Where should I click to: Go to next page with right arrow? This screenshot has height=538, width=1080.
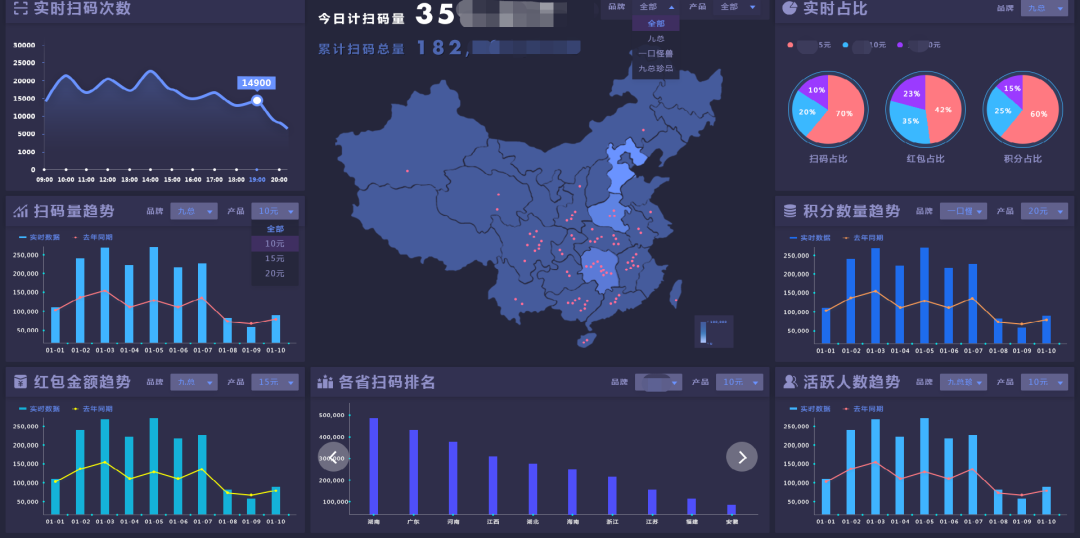pyautogui.click(x=741, y=456)
